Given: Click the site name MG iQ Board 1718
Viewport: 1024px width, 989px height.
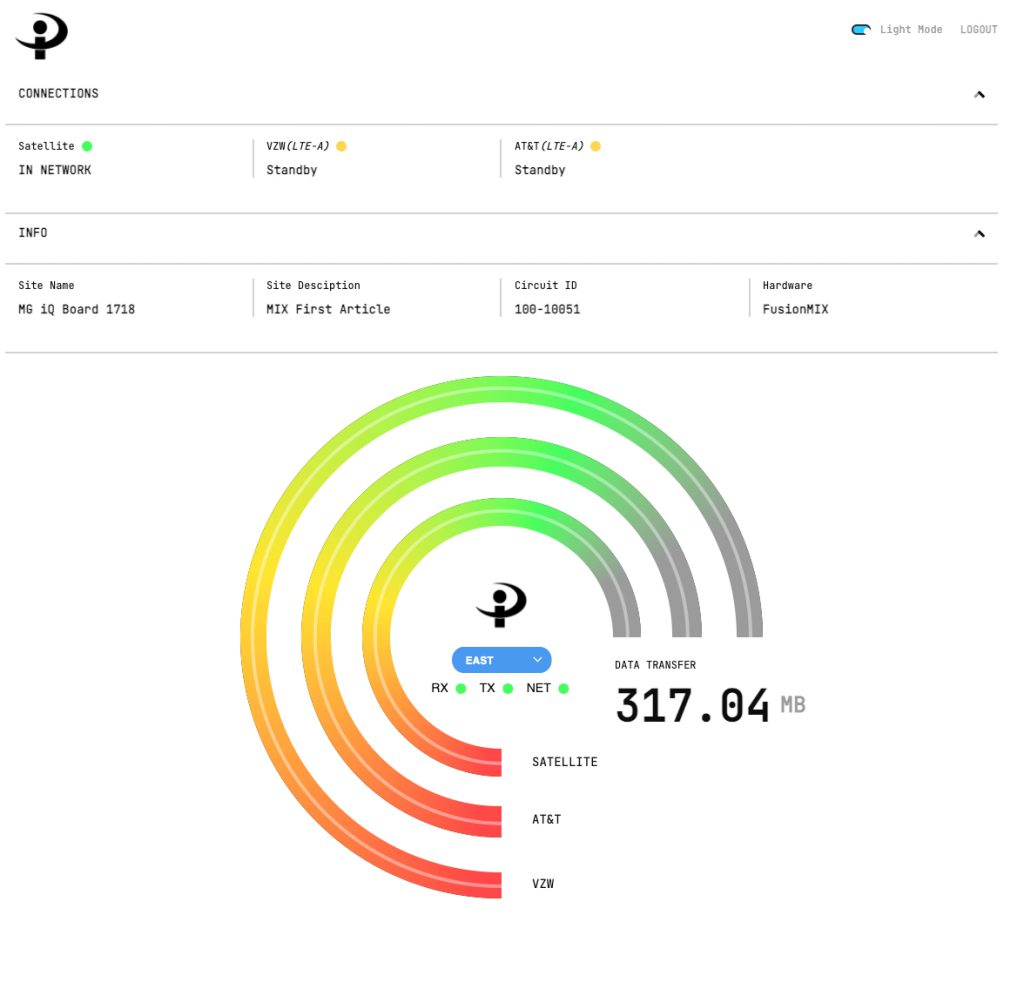Looking at the screenshot, I should 76,309.
